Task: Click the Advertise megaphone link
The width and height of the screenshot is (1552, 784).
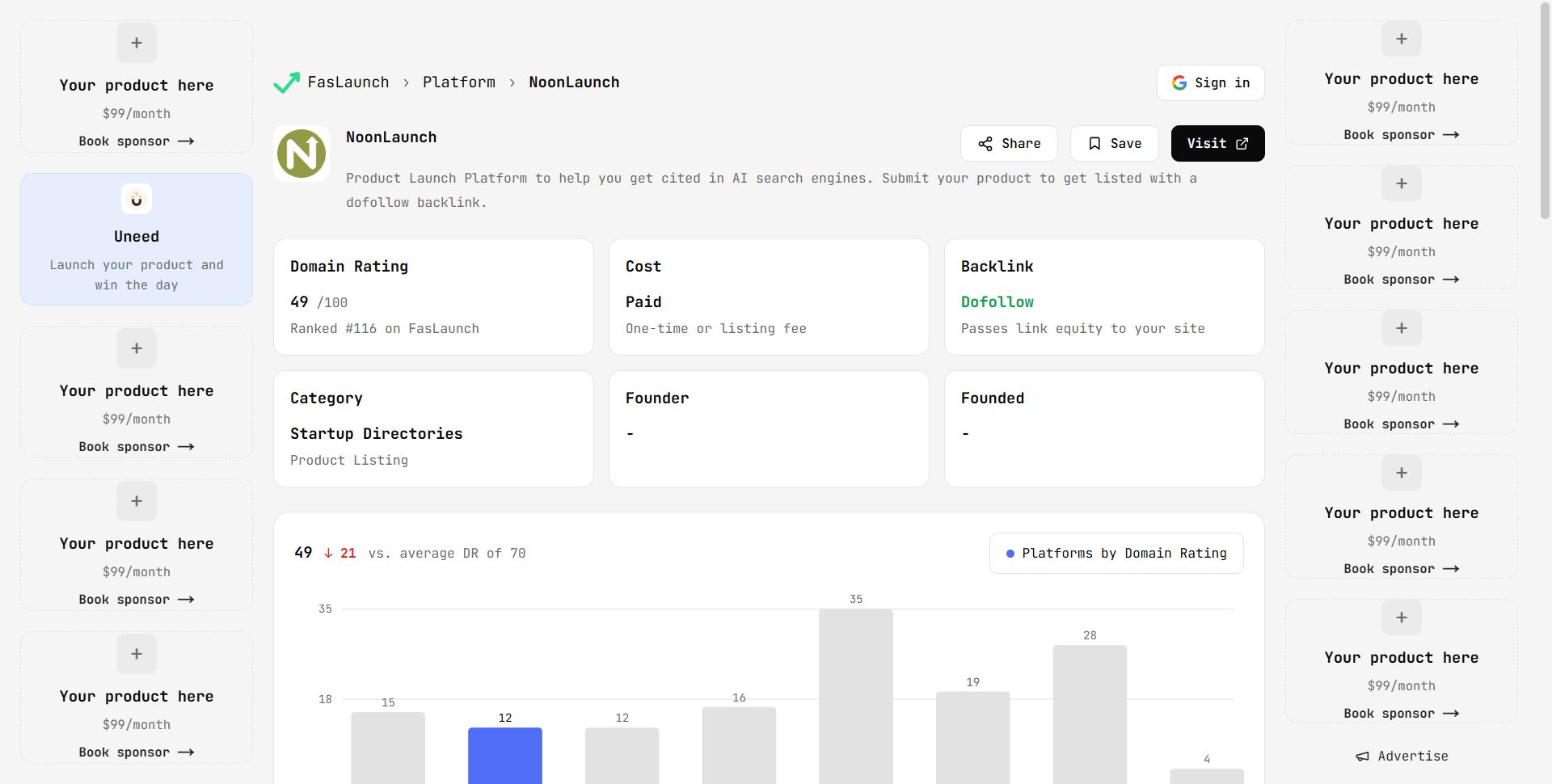Action: point(1402,757)
